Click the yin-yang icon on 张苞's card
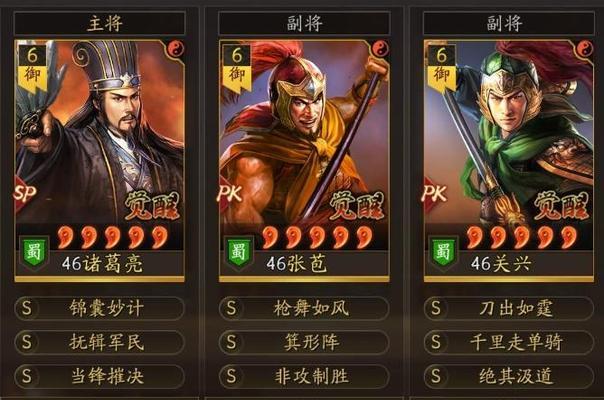 [x=381, y=49]
